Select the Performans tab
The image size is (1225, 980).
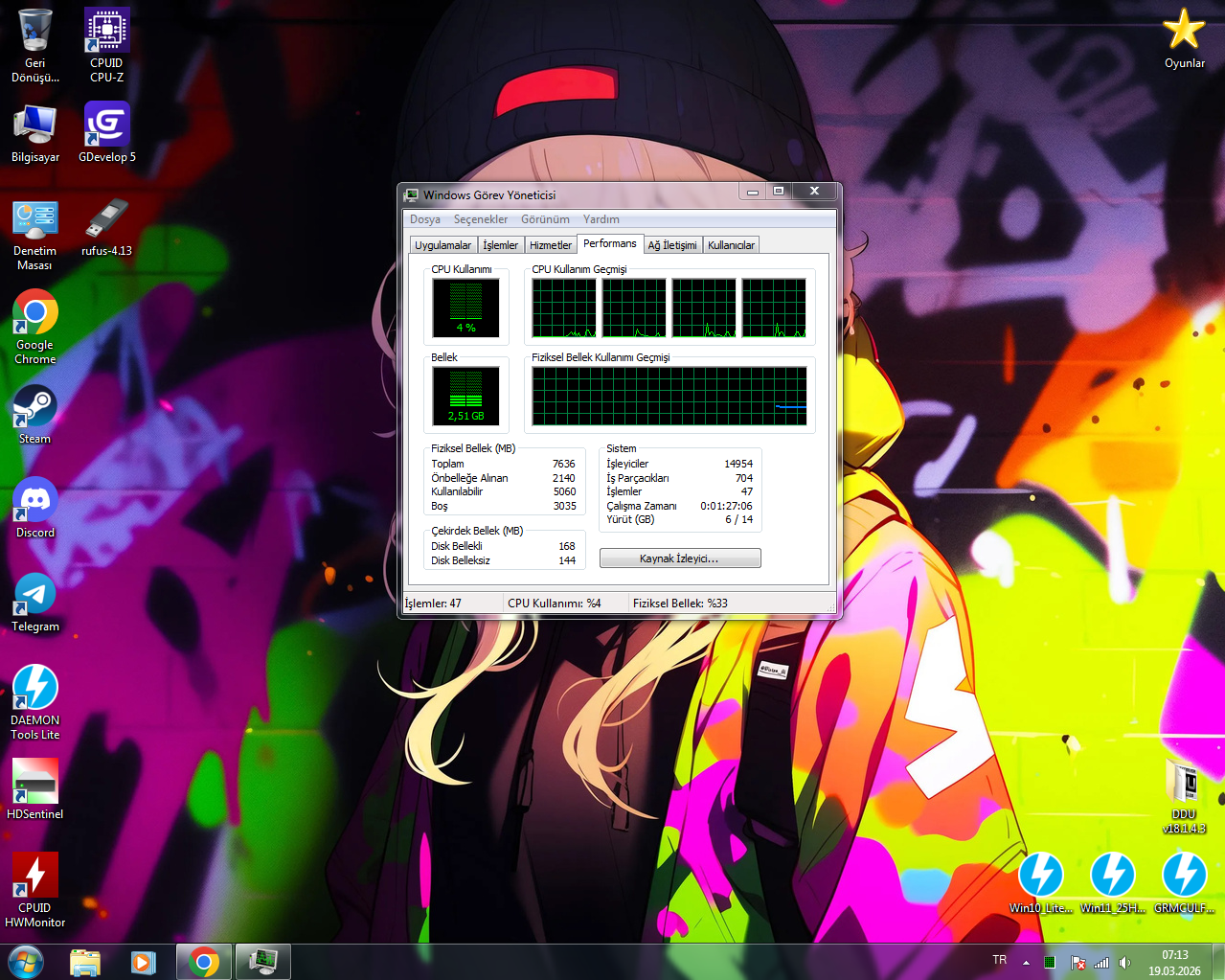[610, 243]
